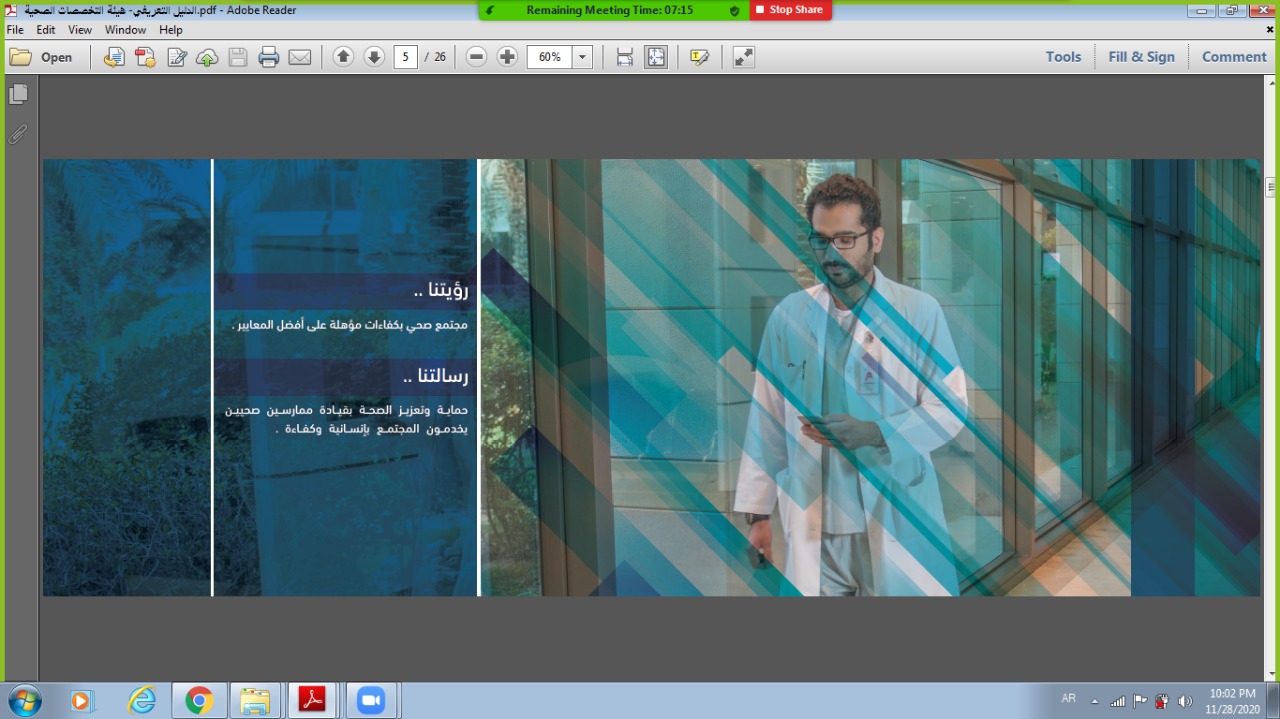Open the File menu
The image size is (1280, 719).
(x=15, y=30)
